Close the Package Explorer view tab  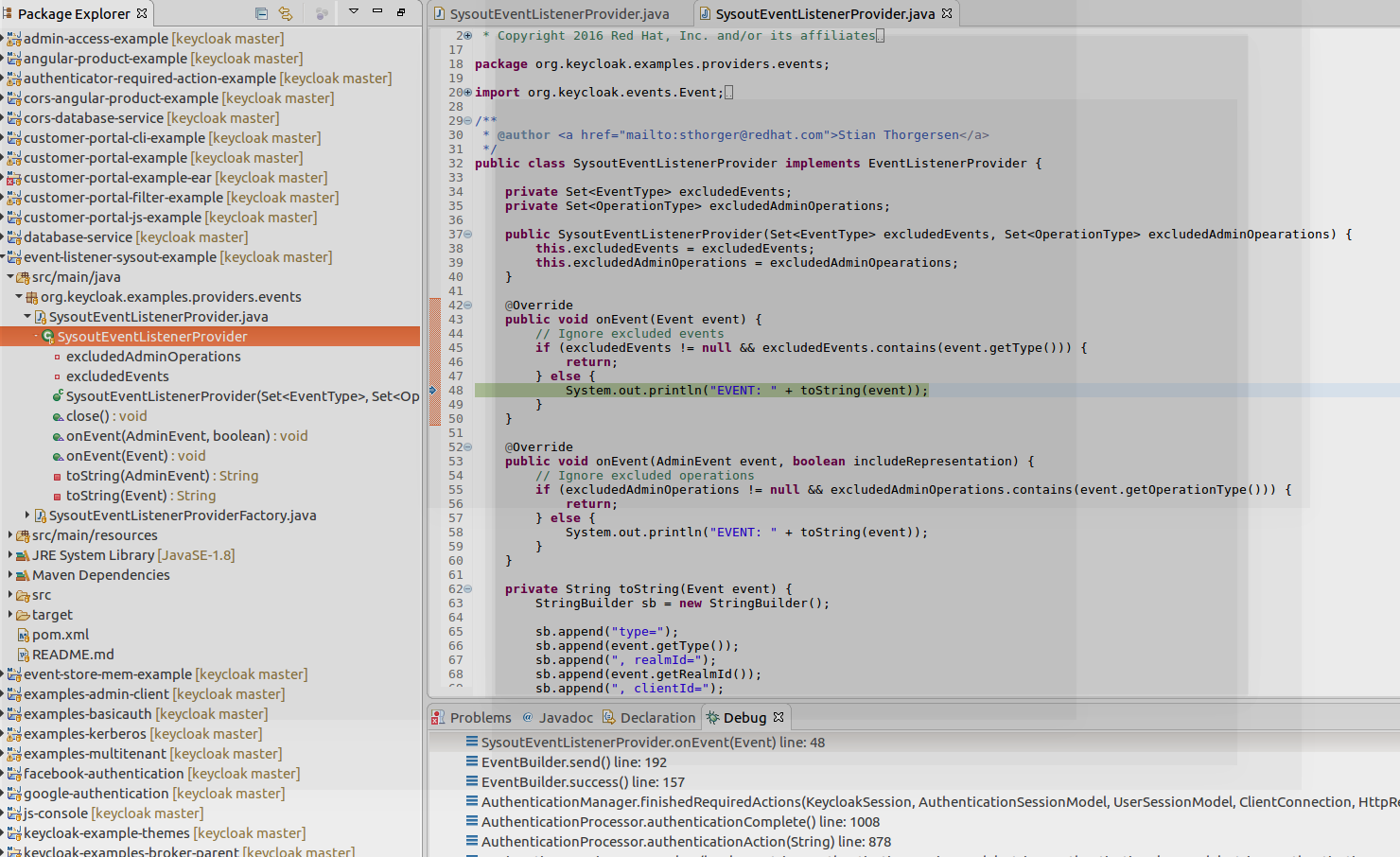pos(142,13)
